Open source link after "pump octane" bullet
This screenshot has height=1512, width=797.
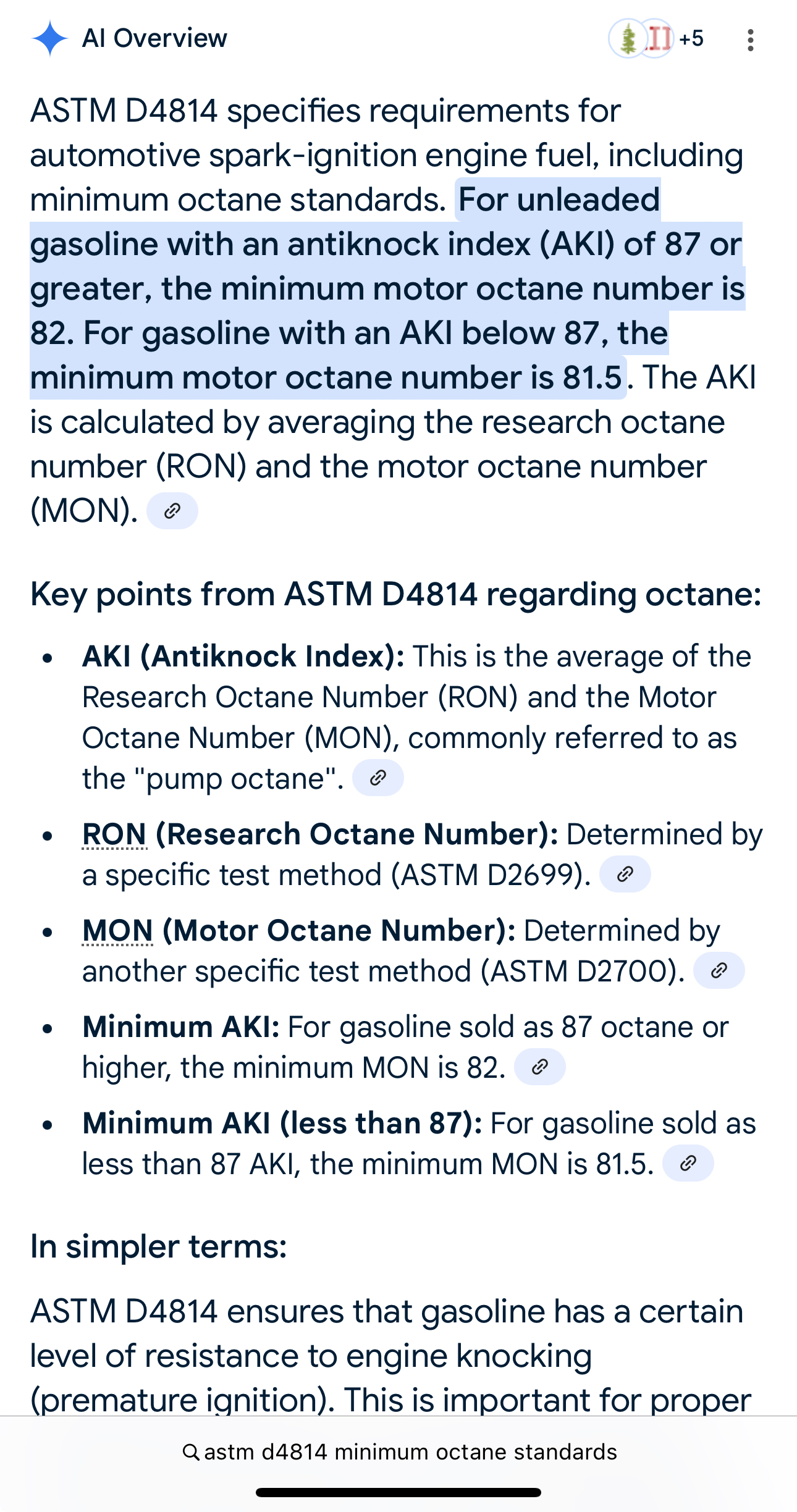pyautogui.click(x=377, y=778)
